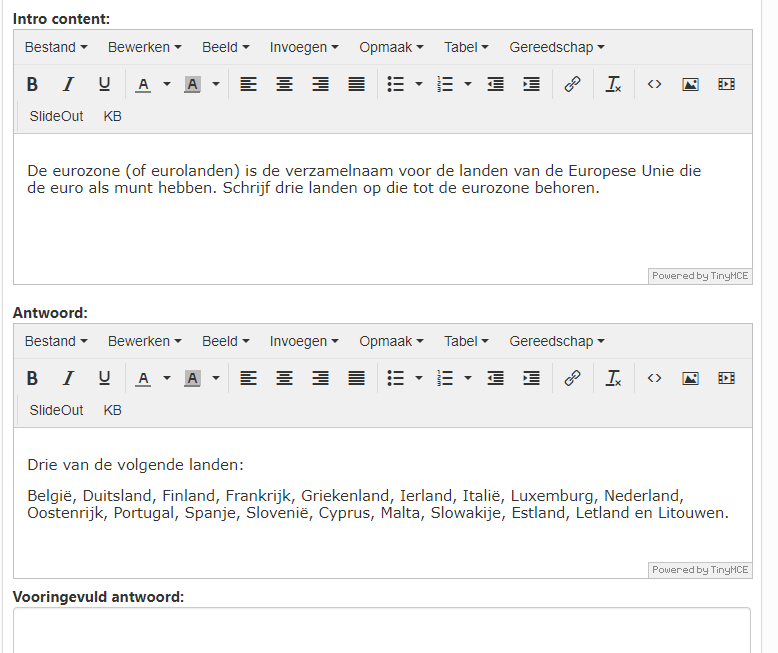
Task: Toggle bold in Intro content editor
Action: (x=32, y=85)
